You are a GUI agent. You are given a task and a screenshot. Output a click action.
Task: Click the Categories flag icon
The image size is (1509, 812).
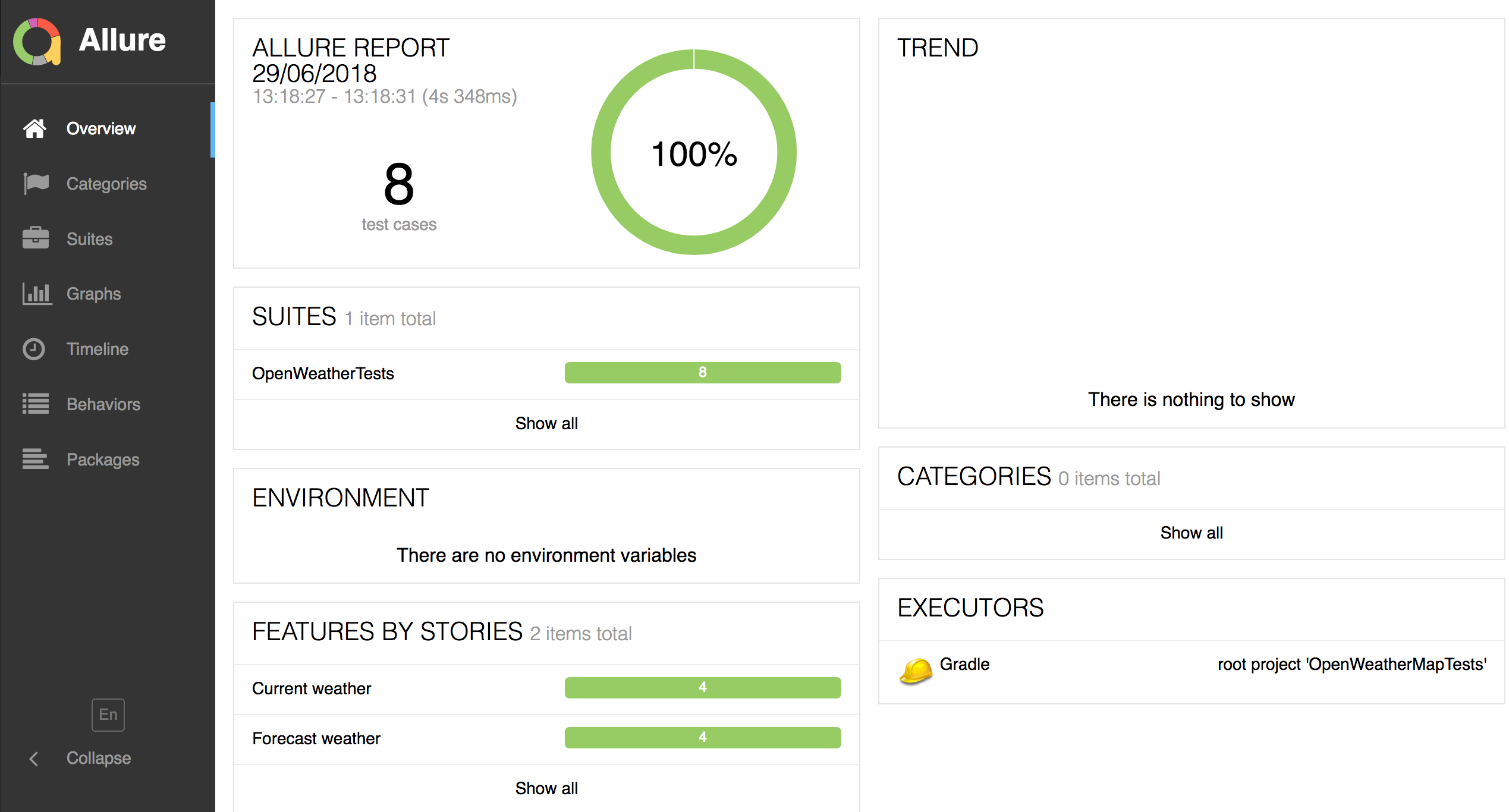point(36,184)
